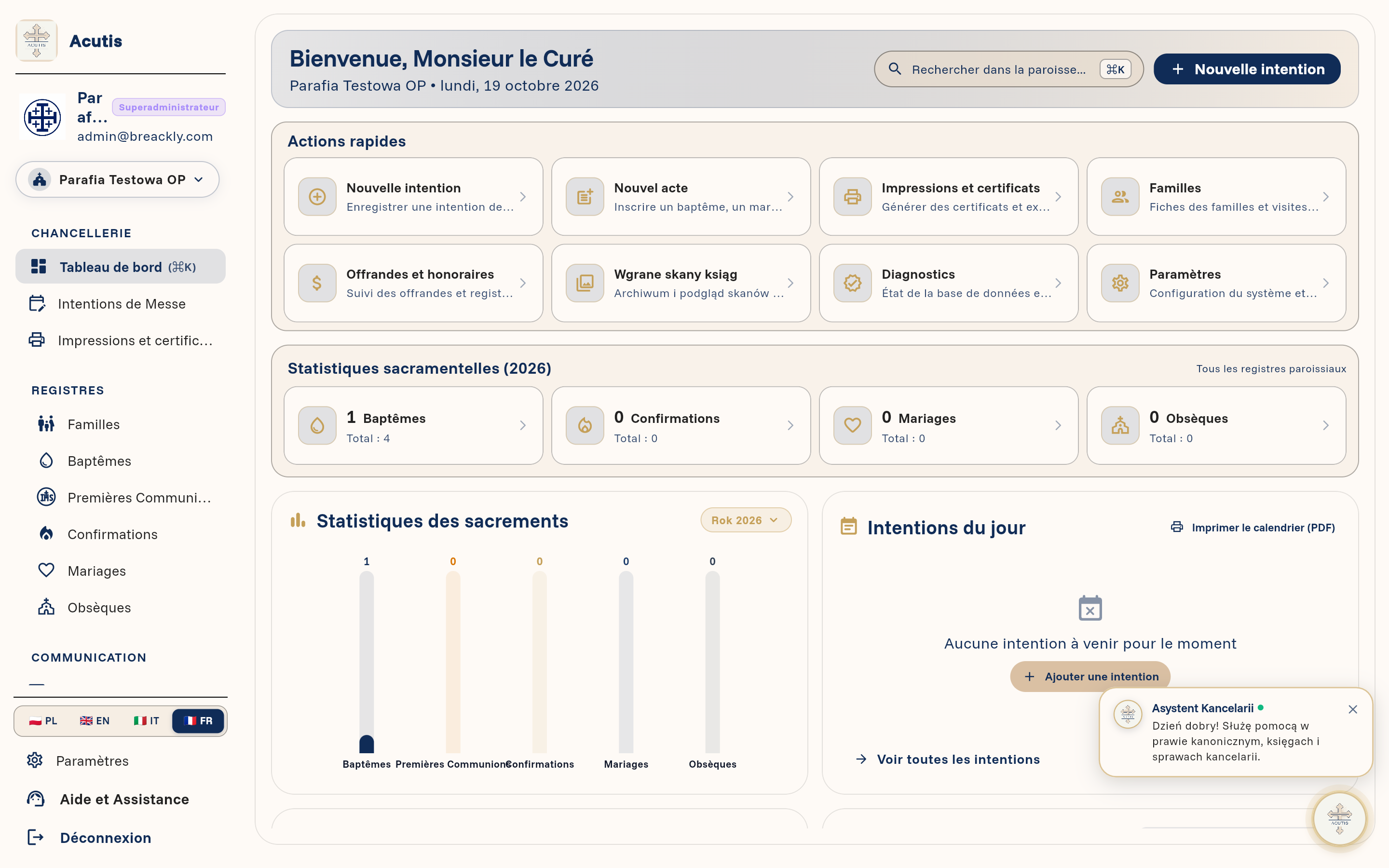Viewport: 1389px width, 868px height.
Task: Click the Acutis logo in sidebar header
Action: pyautogui.click(x=37, y=40)
